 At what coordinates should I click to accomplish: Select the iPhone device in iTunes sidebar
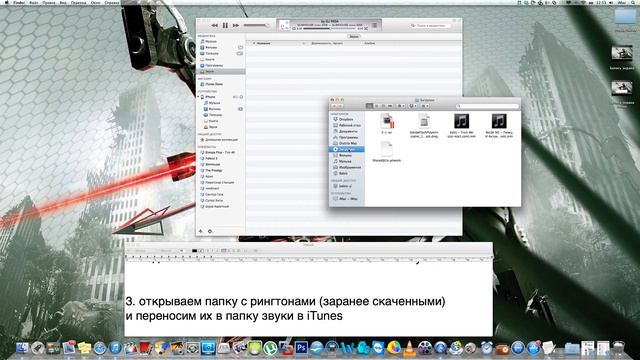(210, 97)
